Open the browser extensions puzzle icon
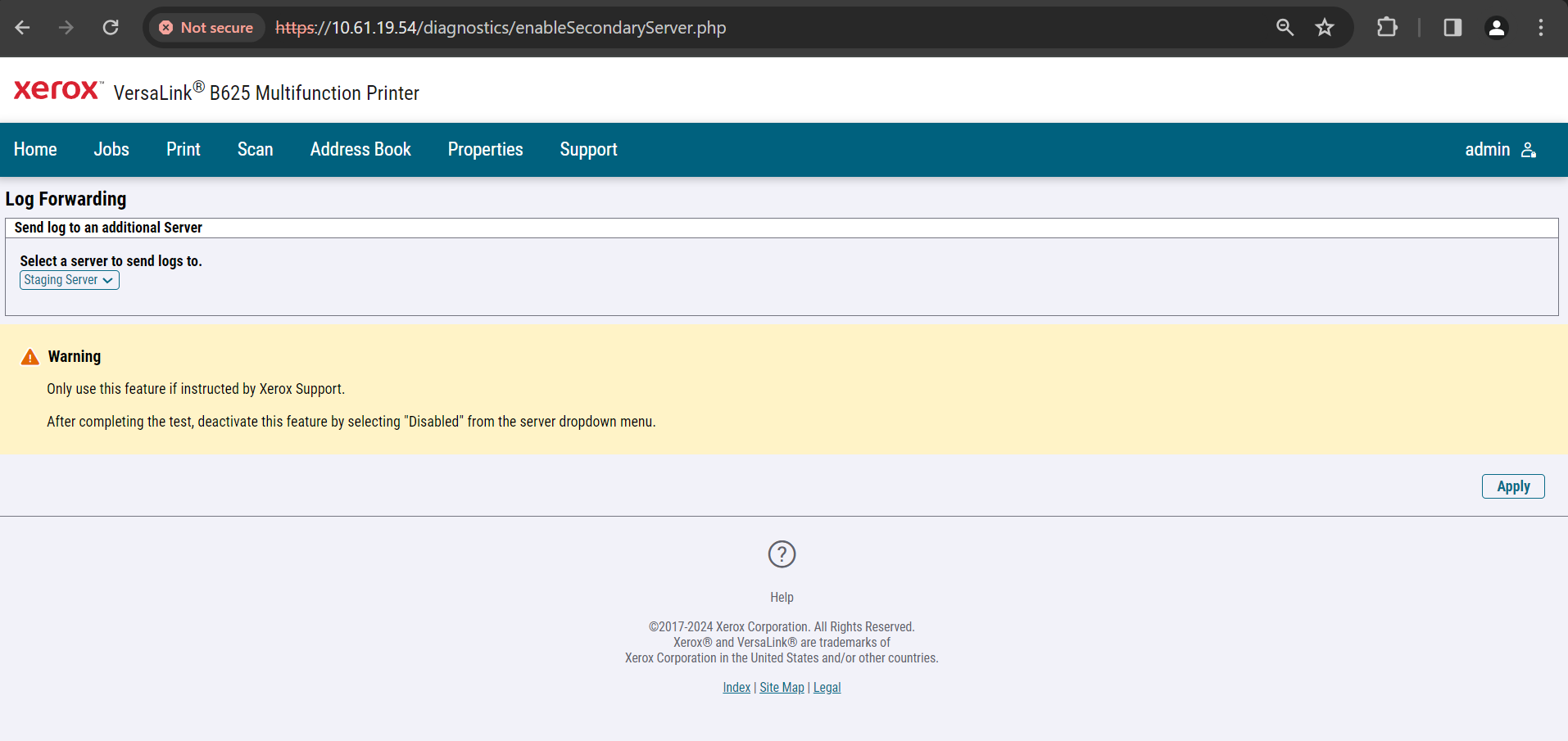 point(1387,28)
